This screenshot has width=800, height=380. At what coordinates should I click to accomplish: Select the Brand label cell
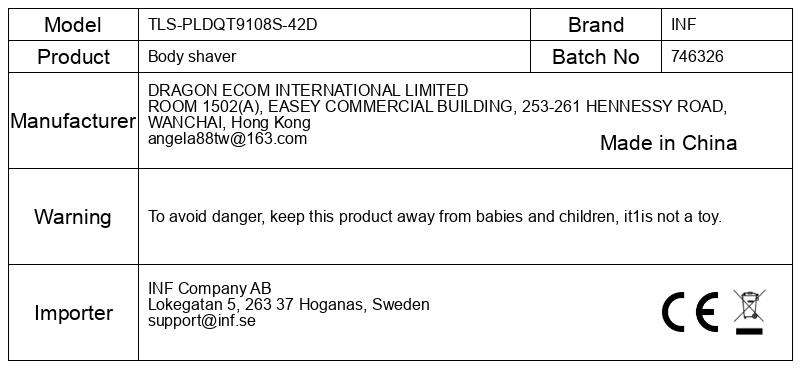coord(596,24)
